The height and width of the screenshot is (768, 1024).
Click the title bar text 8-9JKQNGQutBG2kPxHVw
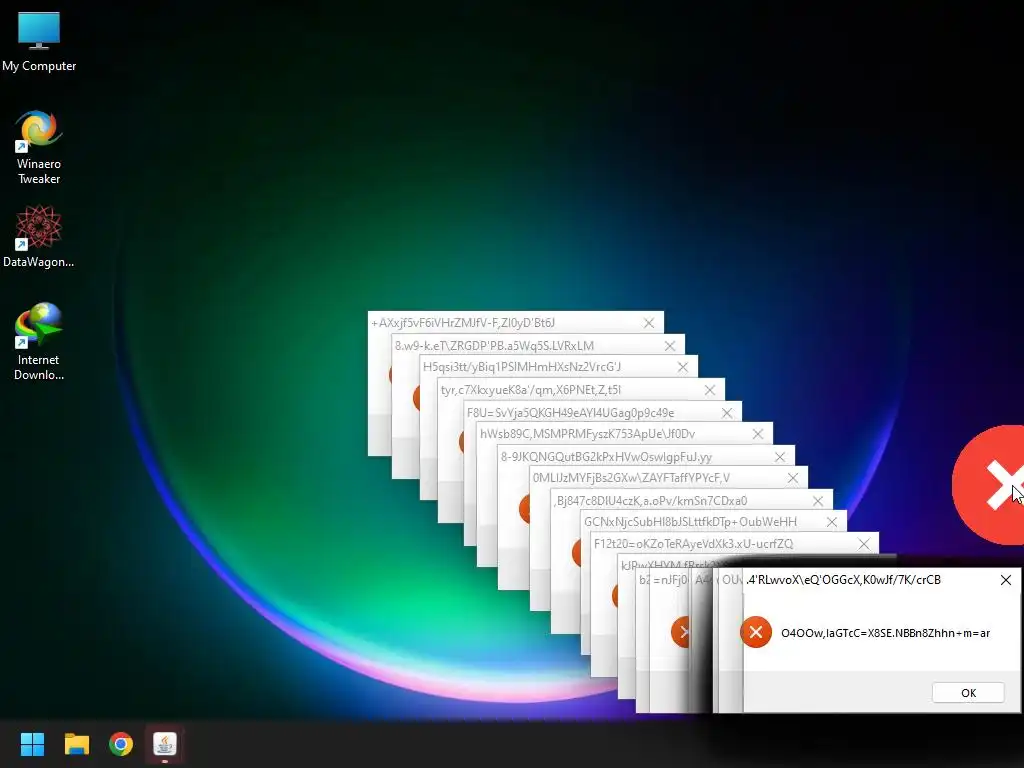[606, 456]
